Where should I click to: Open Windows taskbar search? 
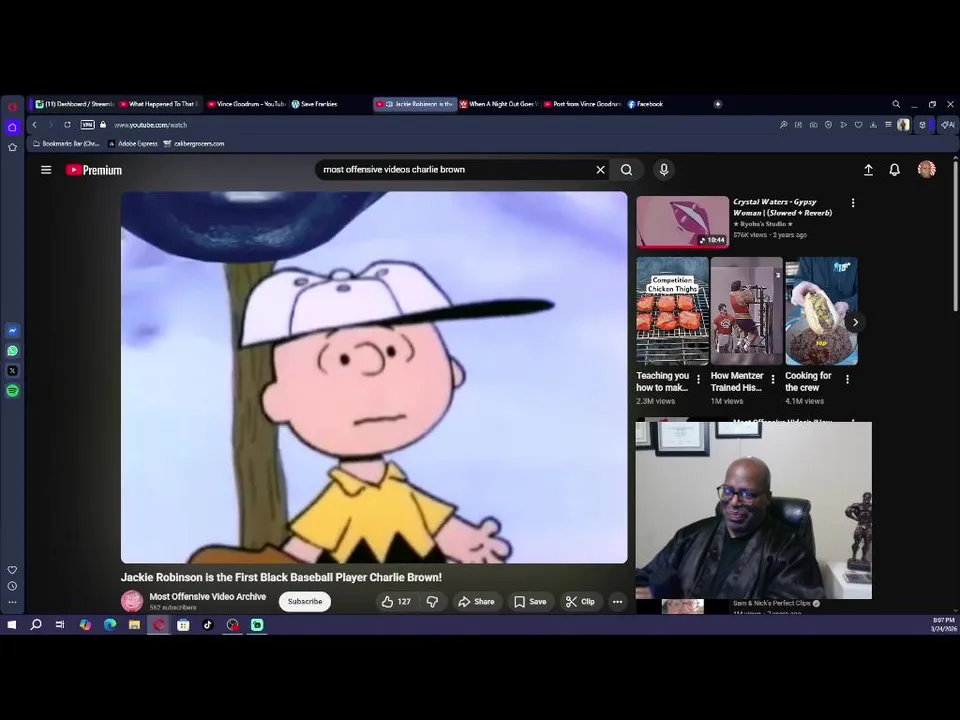pyautogui.click(x=36, y=625)
